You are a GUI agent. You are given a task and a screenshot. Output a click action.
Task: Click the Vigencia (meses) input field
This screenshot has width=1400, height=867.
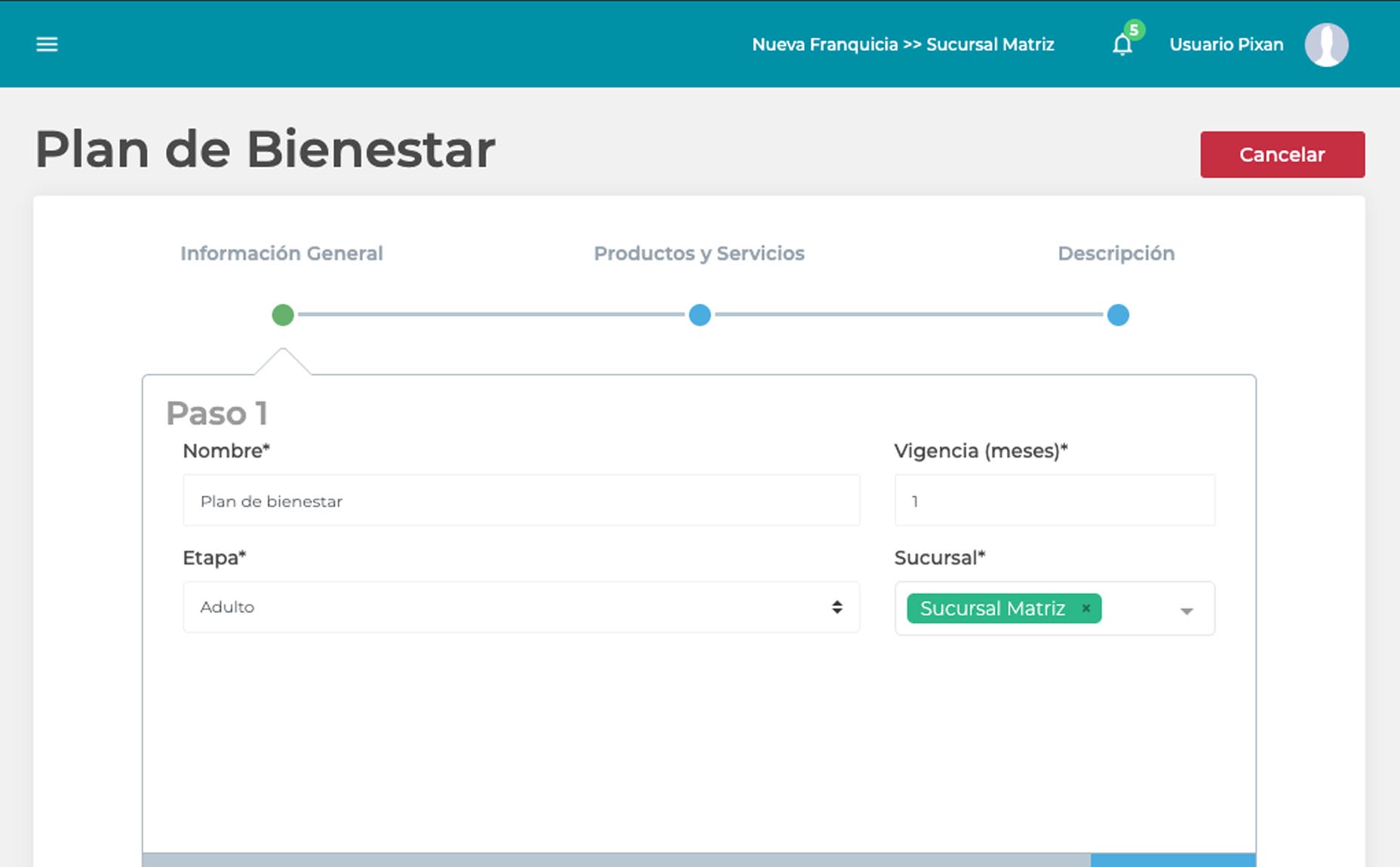[x=1054, y=501]
